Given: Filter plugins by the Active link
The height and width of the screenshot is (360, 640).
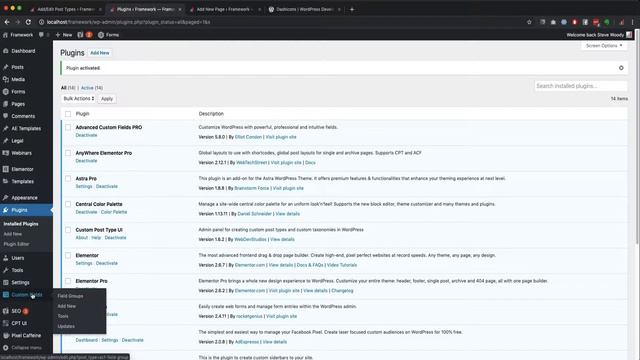Looking at the screenshot, I should pyautogui.click(x=87, y=88).
